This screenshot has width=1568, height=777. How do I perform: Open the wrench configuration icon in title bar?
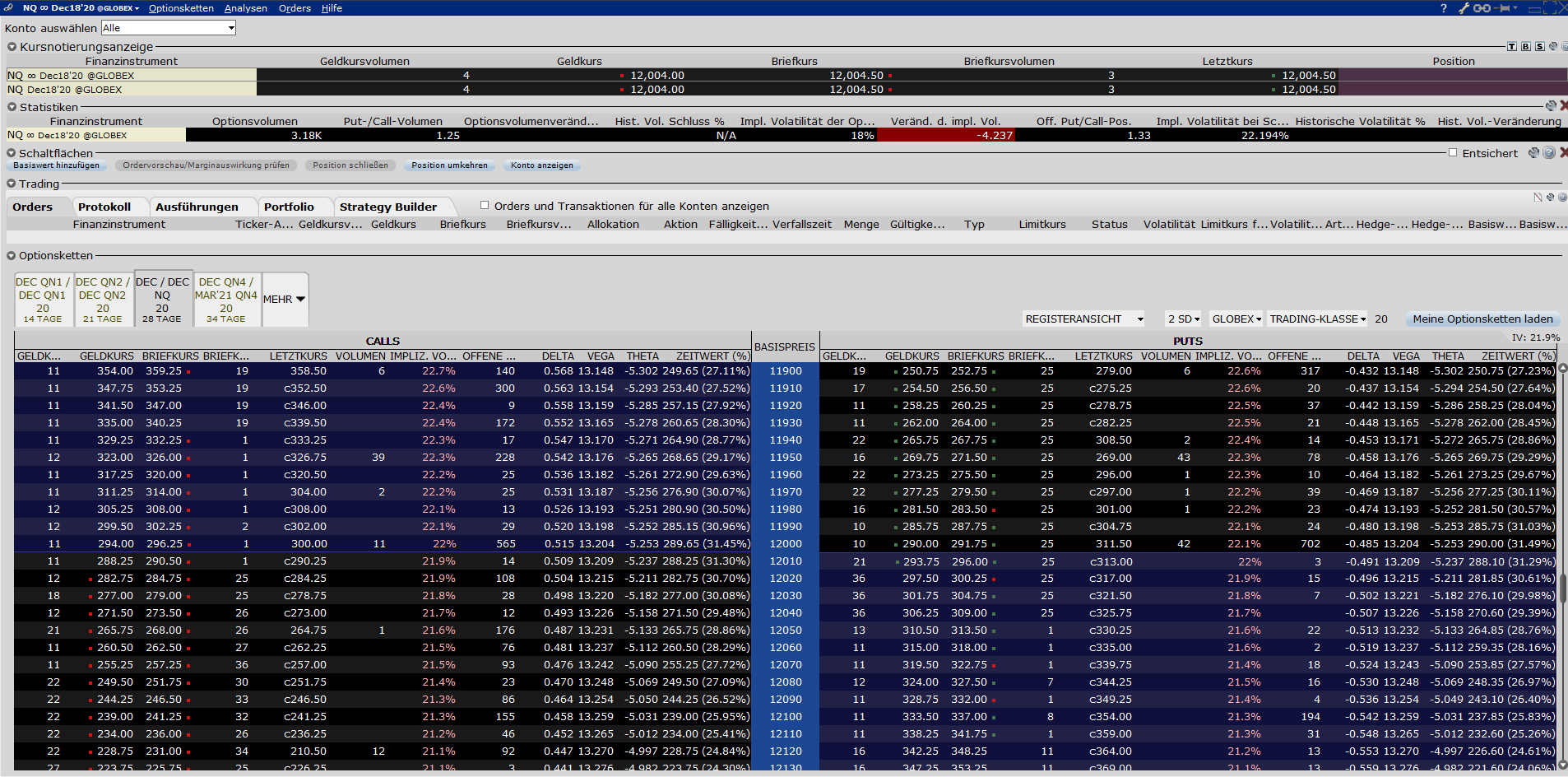(1464, 8)
